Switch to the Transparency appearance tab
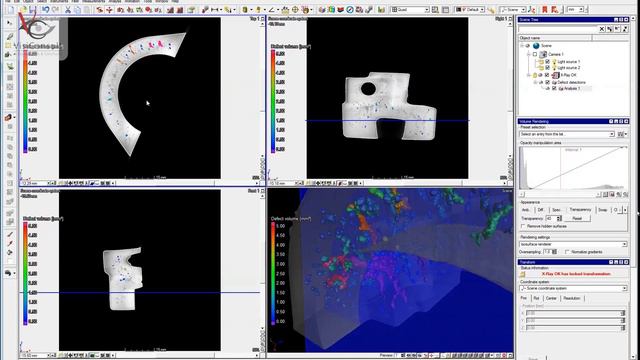The height and width of the screenshot is (360, 640). pos(580,210)
